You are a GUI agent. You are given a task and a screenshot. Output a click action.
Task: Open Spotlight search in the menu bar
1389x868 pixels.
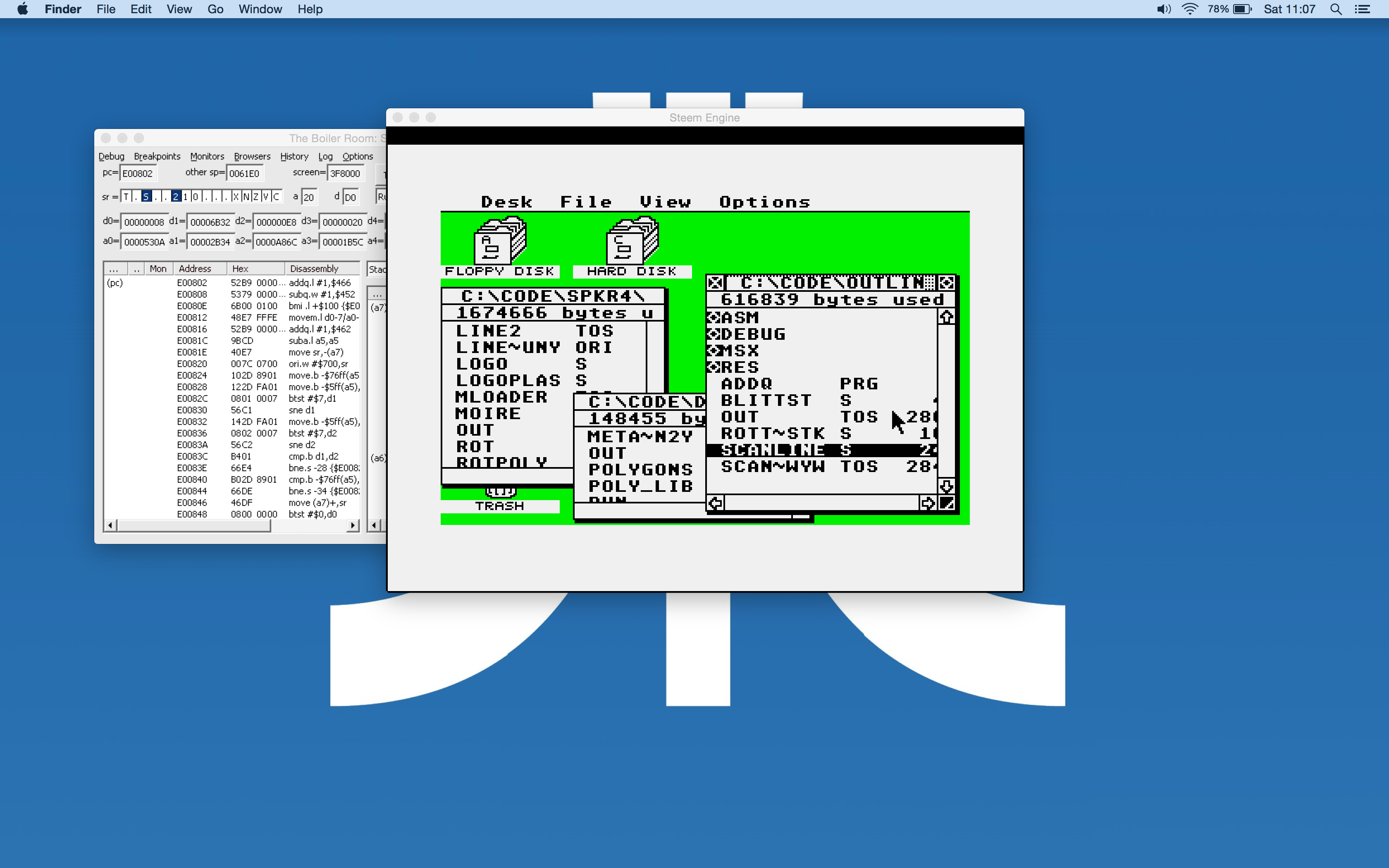[x=1336, y=9]
